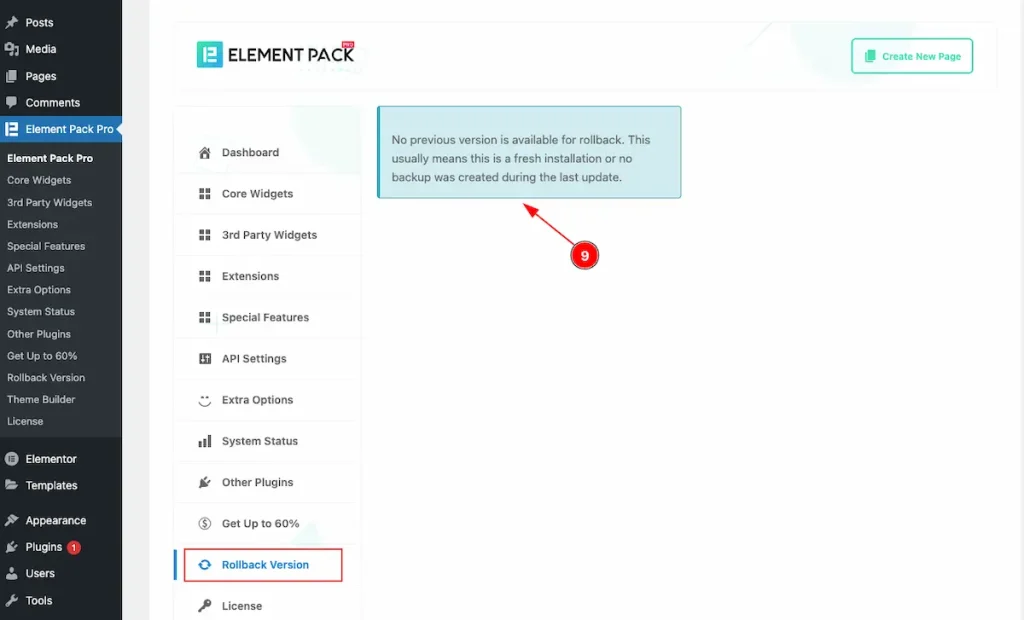Click the Dashboard home icon
This screenshot has height=620, width=1024.
205,153
